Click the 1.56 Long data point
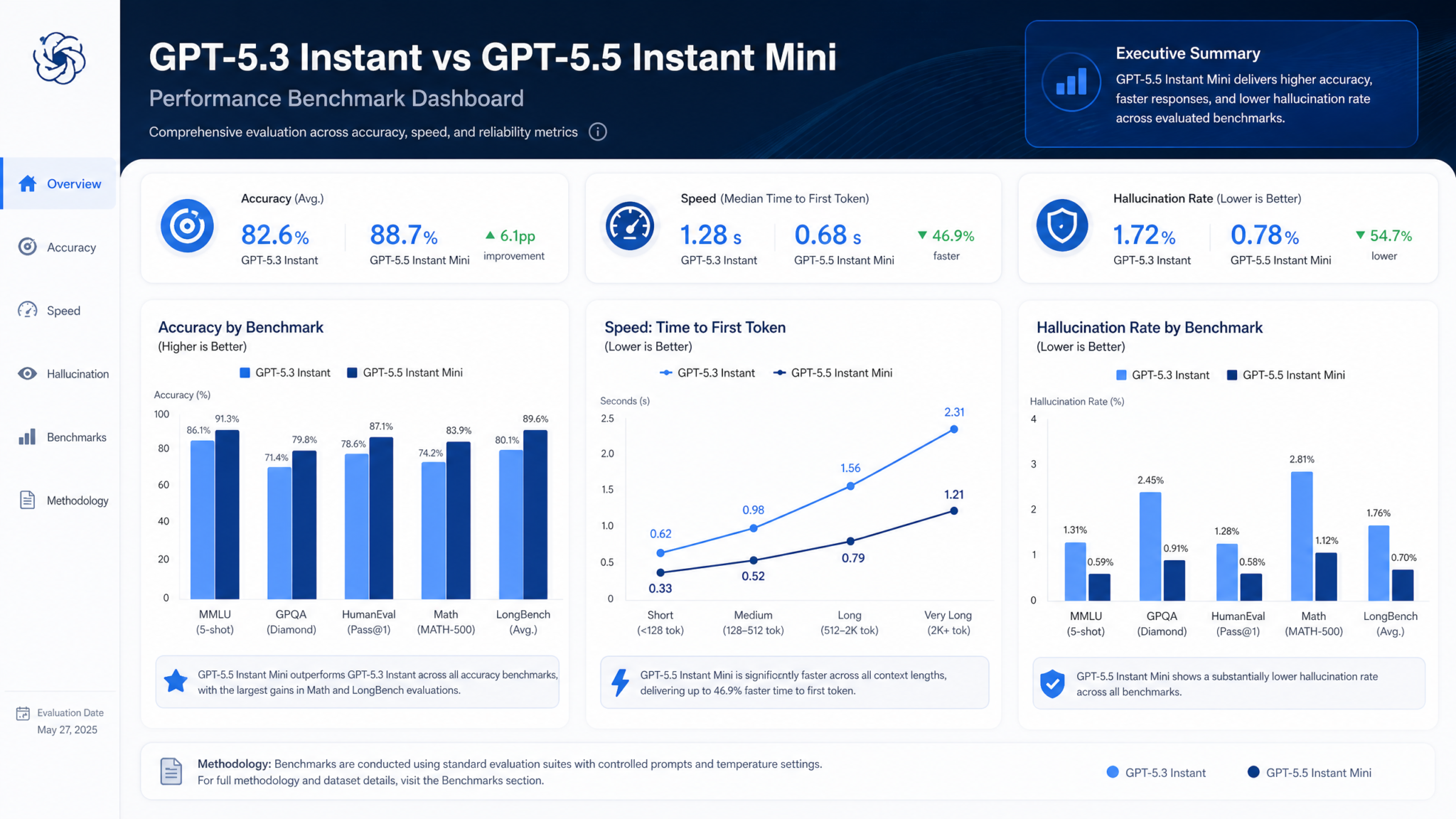This screenshot has height=819, width=1456. 850,486
